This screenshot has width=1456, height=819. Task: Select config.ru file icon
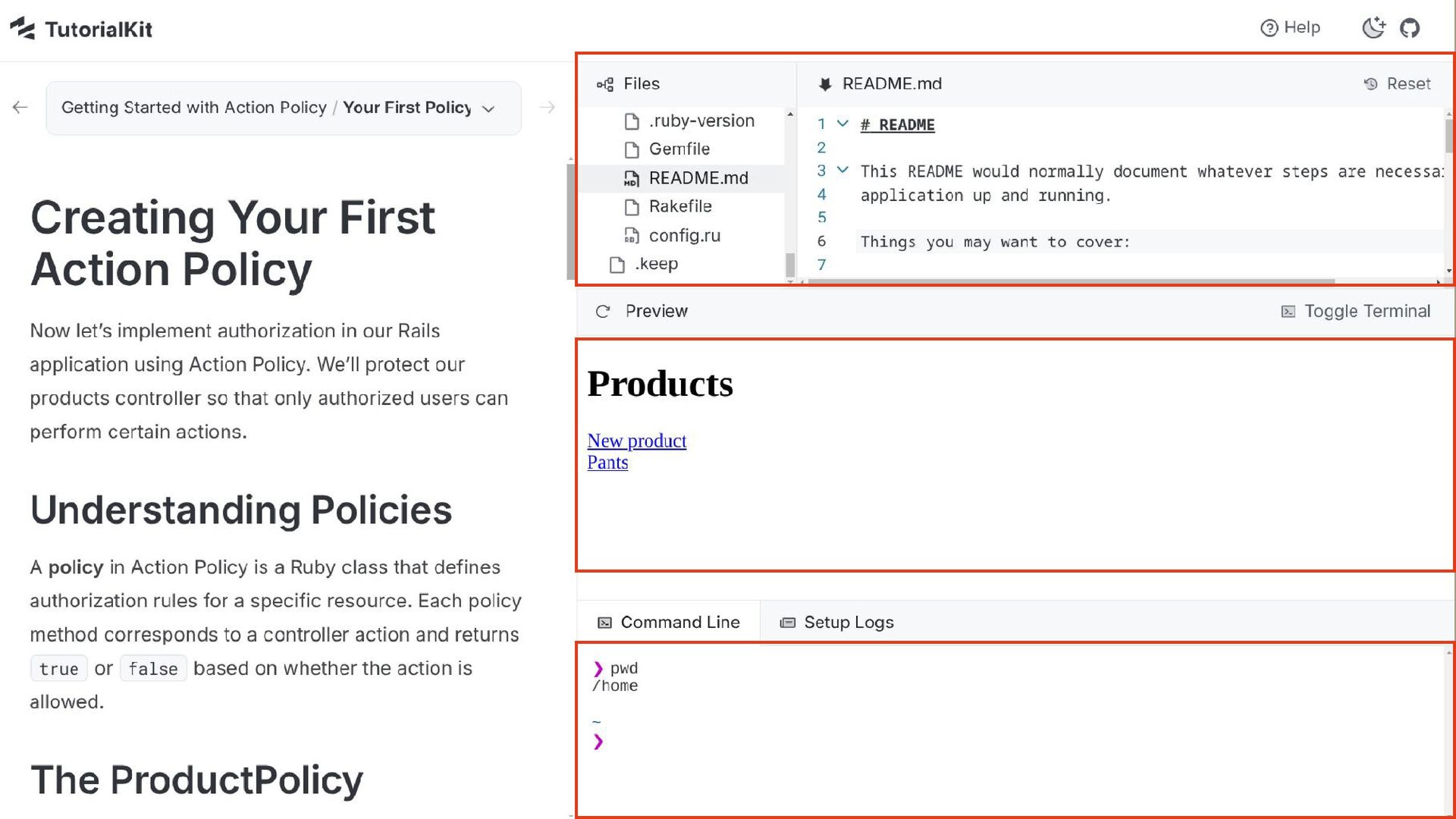pyautogui.click(x=631, y=236)
